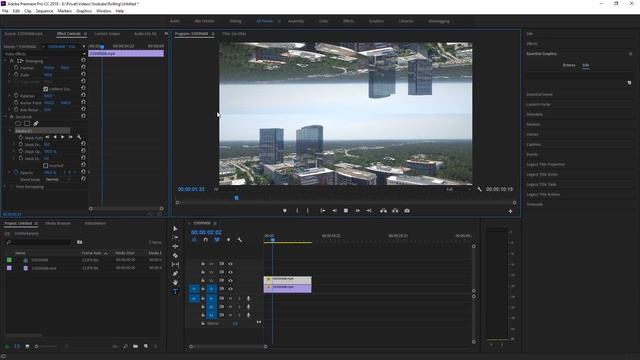
Task: Reset the Position parameter
Action: tap(83, 67)
